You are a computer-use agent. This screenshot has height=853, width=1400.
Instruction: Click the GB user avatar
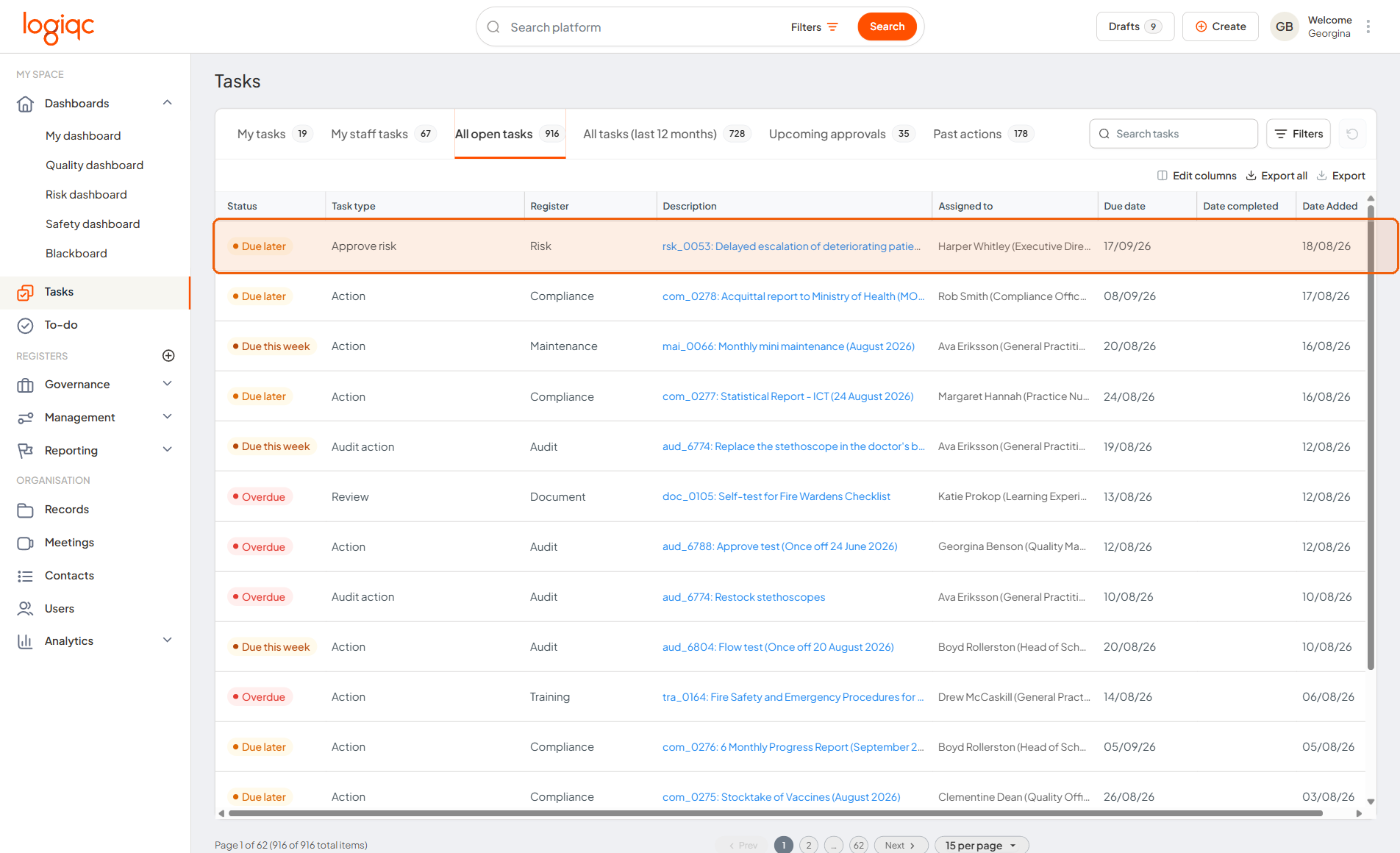pyautogui.click(x=1285, y=26)
